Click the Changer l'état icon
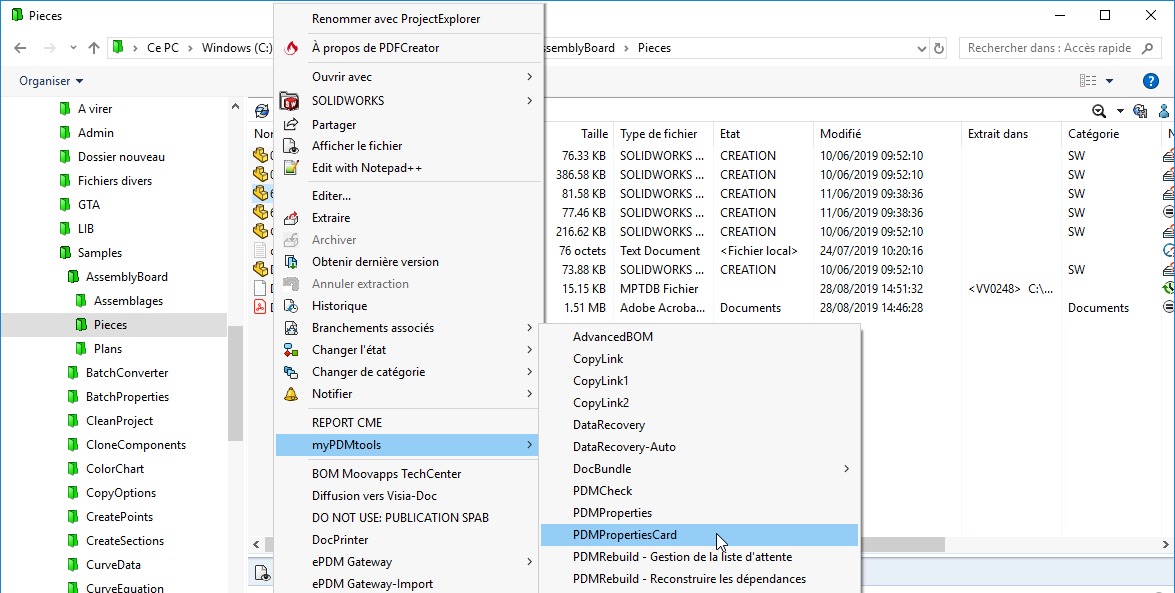 (x=291, y=350)
